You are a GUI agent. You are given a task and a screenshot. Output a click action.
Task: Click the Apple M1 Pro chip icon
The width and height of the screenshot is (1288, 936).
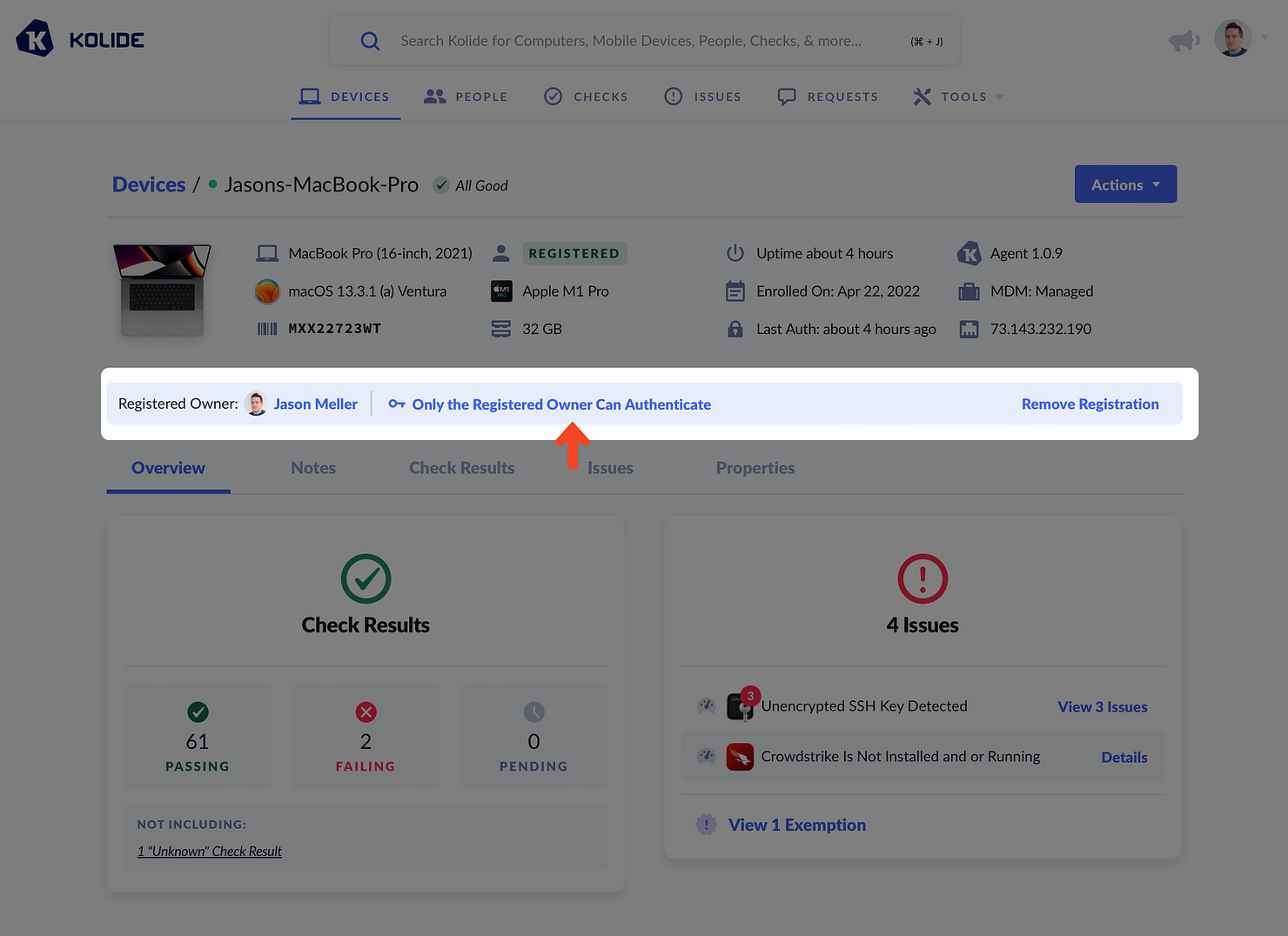(x=501, y=291)
